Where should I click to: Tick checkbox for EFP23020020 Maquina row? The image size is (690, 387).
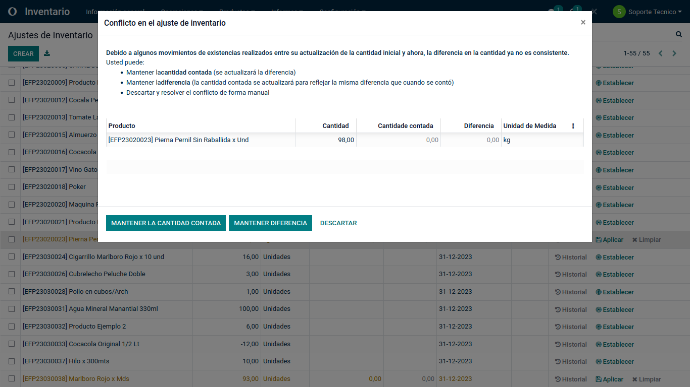click(x=12, y=205)
